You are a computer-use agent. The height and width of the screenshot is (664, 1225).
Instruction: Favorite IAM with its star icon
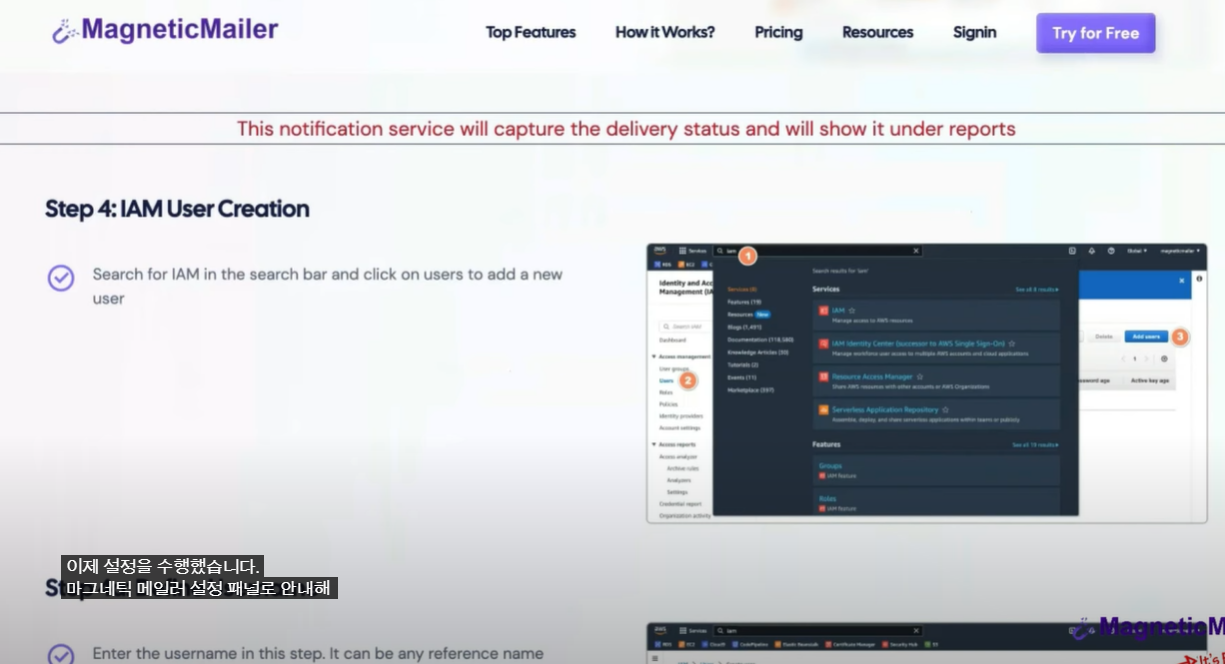pos(852,310)
